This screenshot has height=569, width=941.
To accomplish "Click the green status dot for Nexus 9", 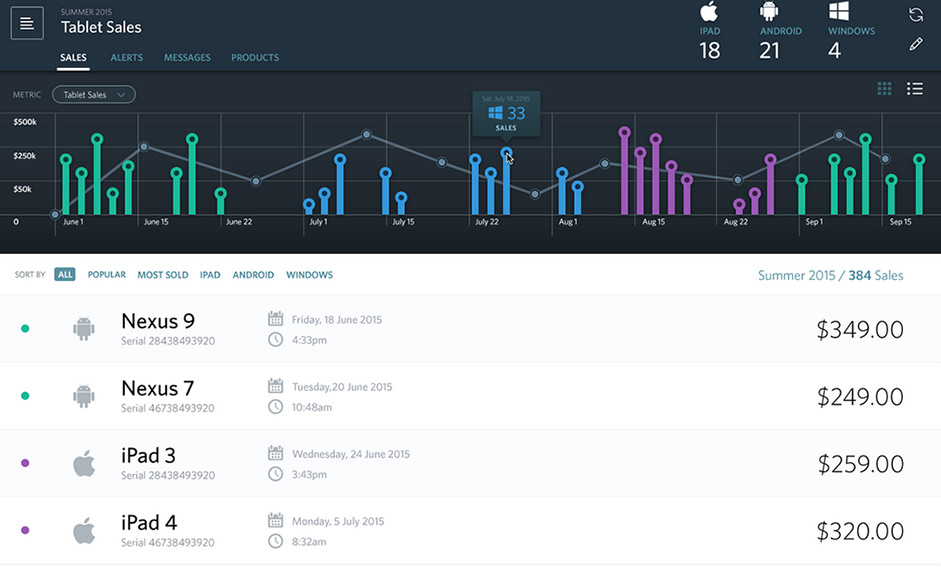I will click(x=25, y=328).
